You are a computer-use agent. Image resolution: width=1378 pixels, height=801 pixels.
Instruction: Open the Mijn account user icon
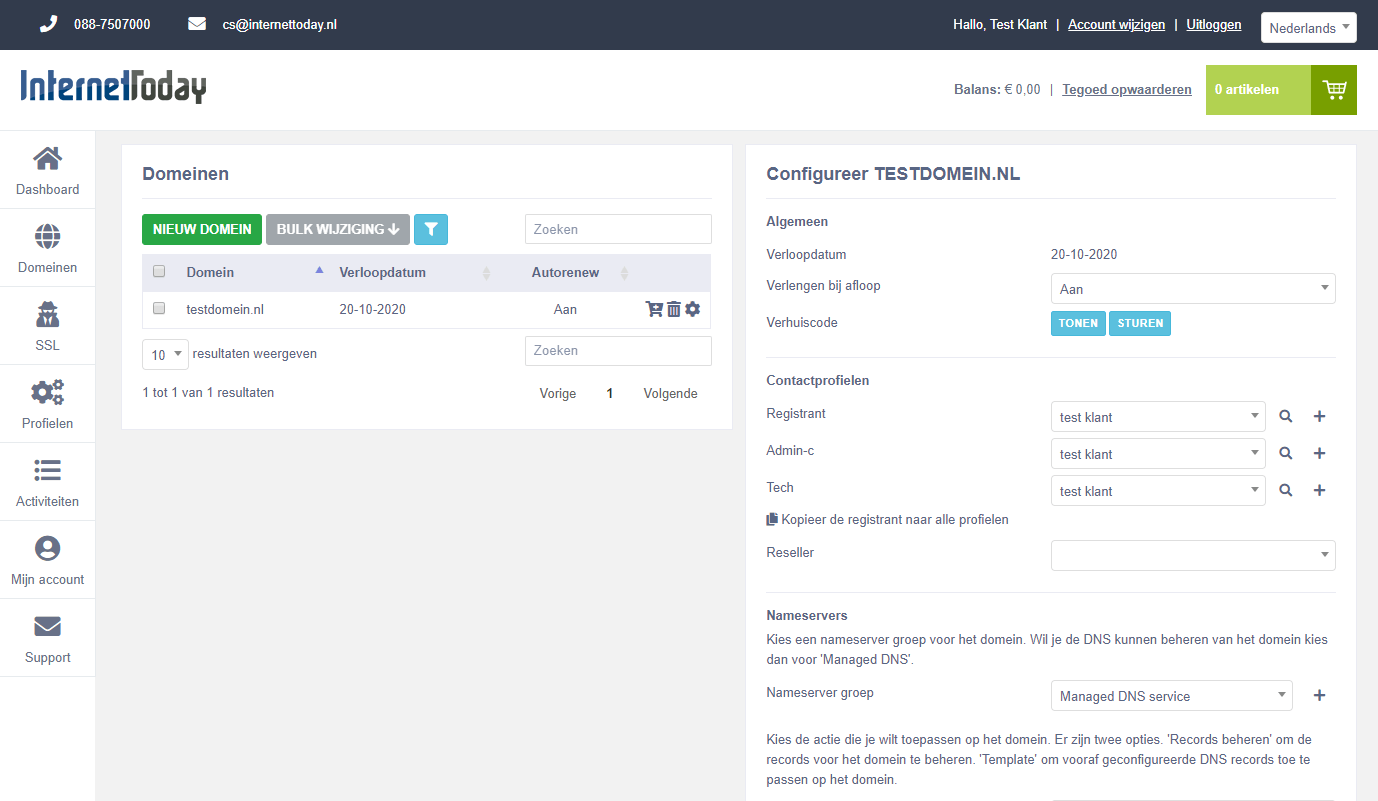click(x=47, y=548)
